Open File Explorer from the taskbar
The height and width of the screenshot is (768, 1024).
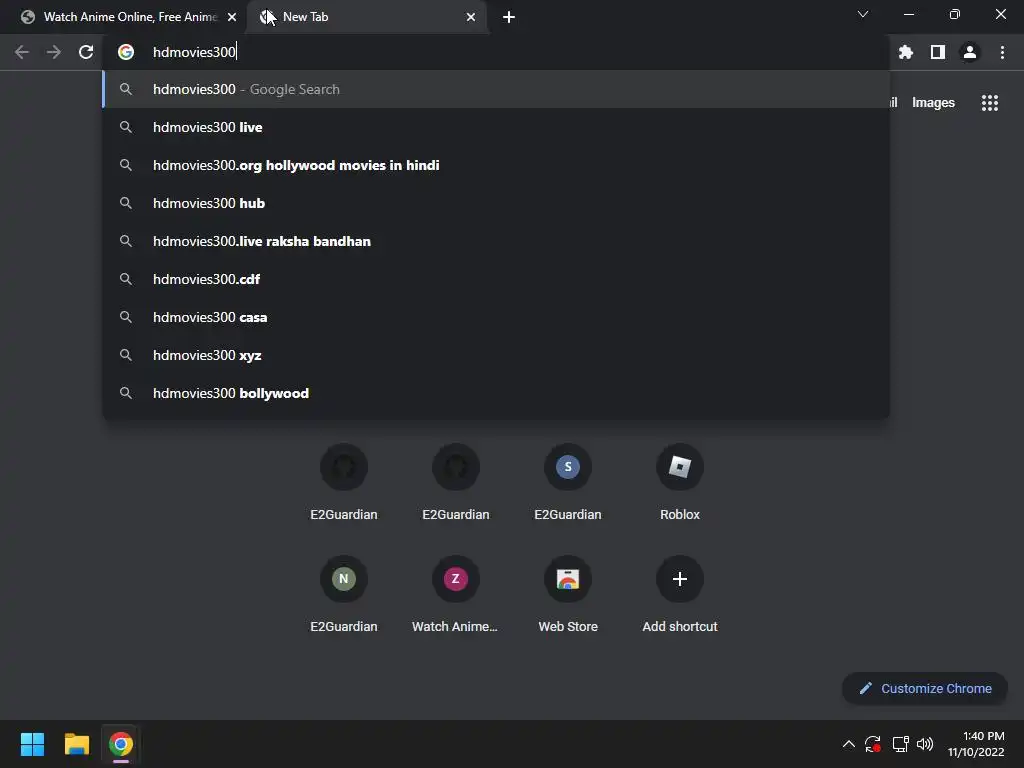pos(76,744)
